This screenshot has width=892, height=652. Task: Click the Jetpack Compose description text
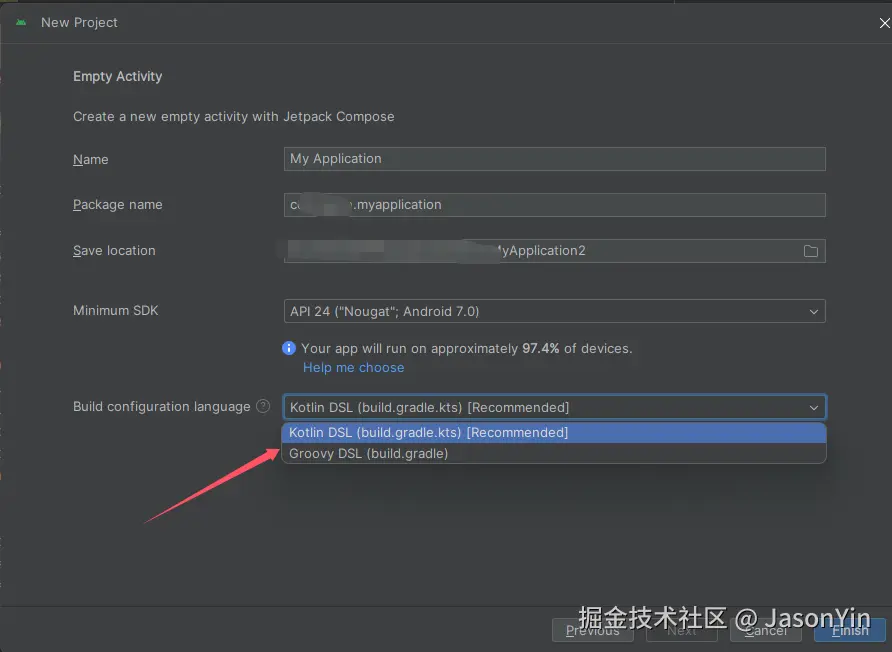(x=233, y=117)
